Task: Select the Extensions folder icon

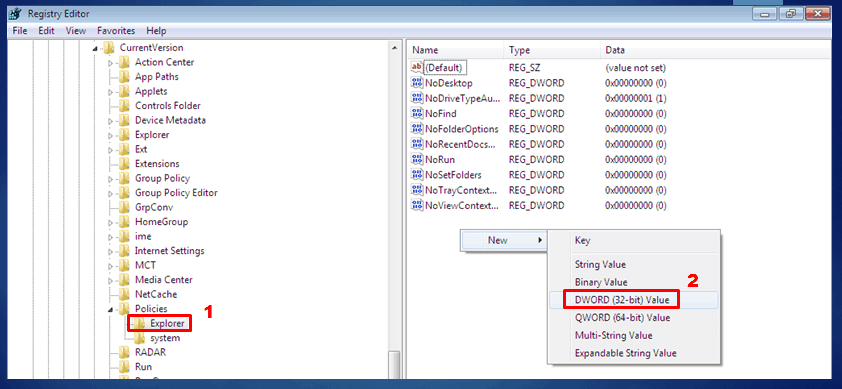Action: tap(125, 164)
